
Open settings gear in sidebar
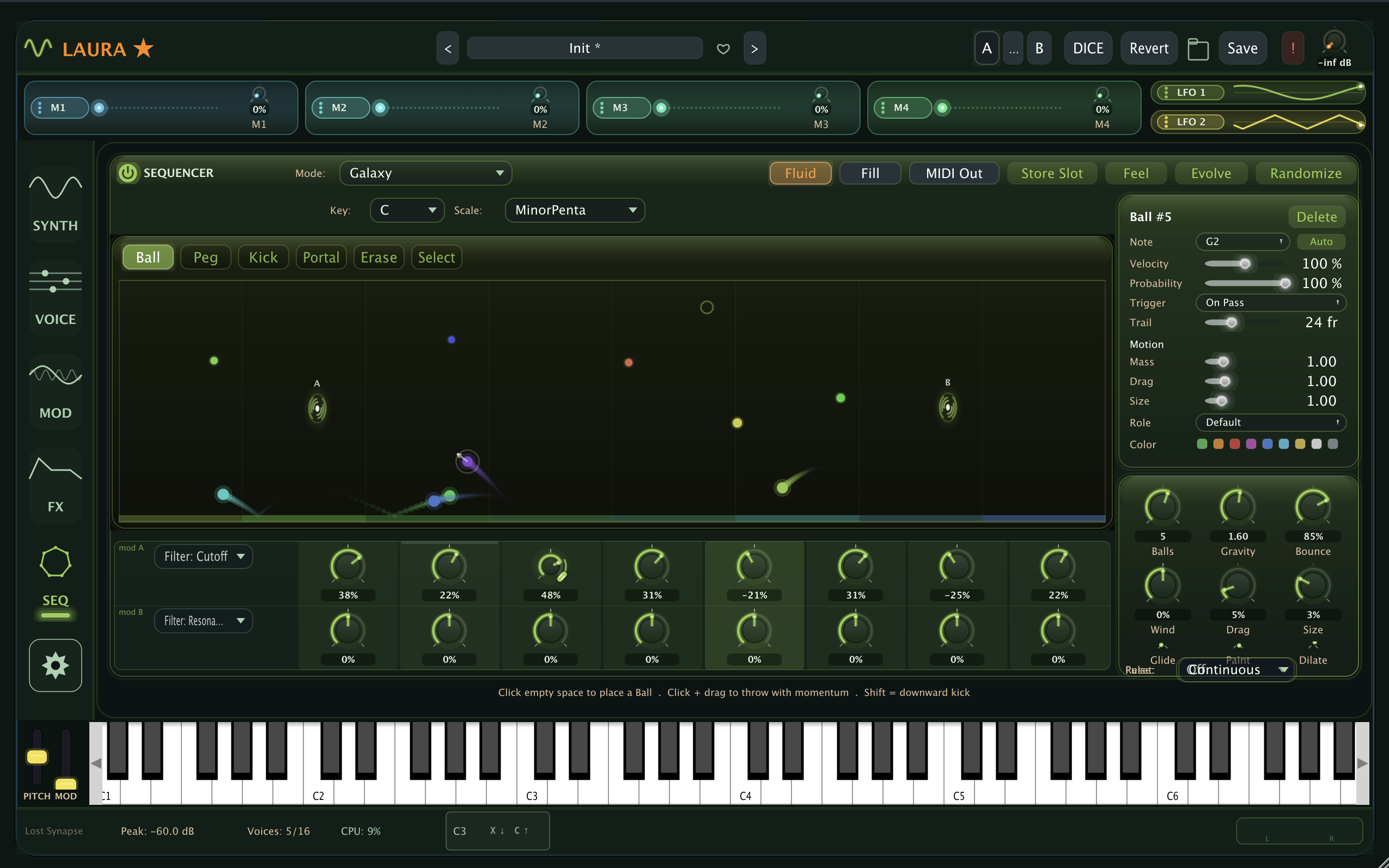(x=55, y=666)
